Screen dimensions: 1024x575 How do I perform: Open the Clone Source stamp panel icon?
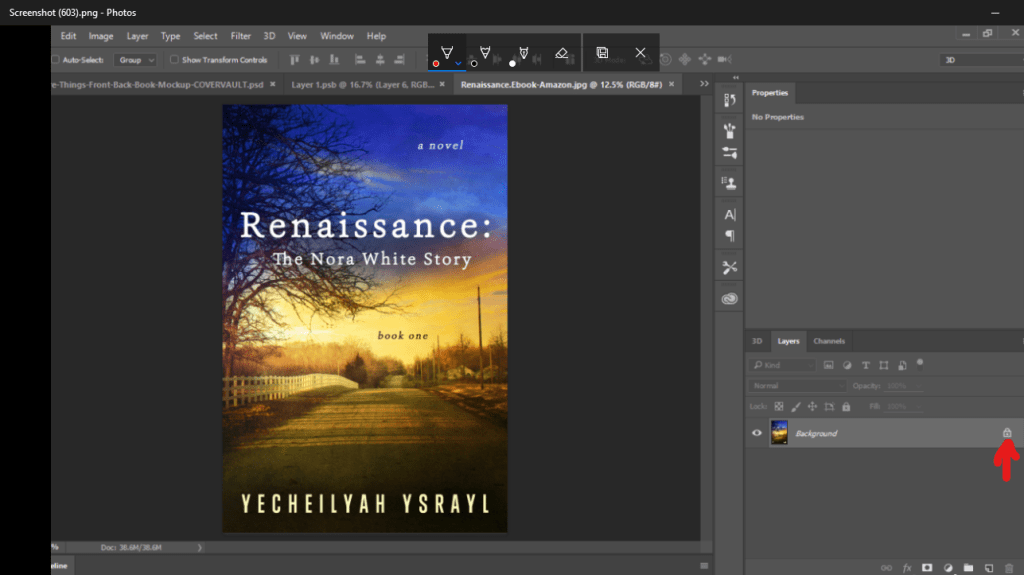[x=729, y=182]
